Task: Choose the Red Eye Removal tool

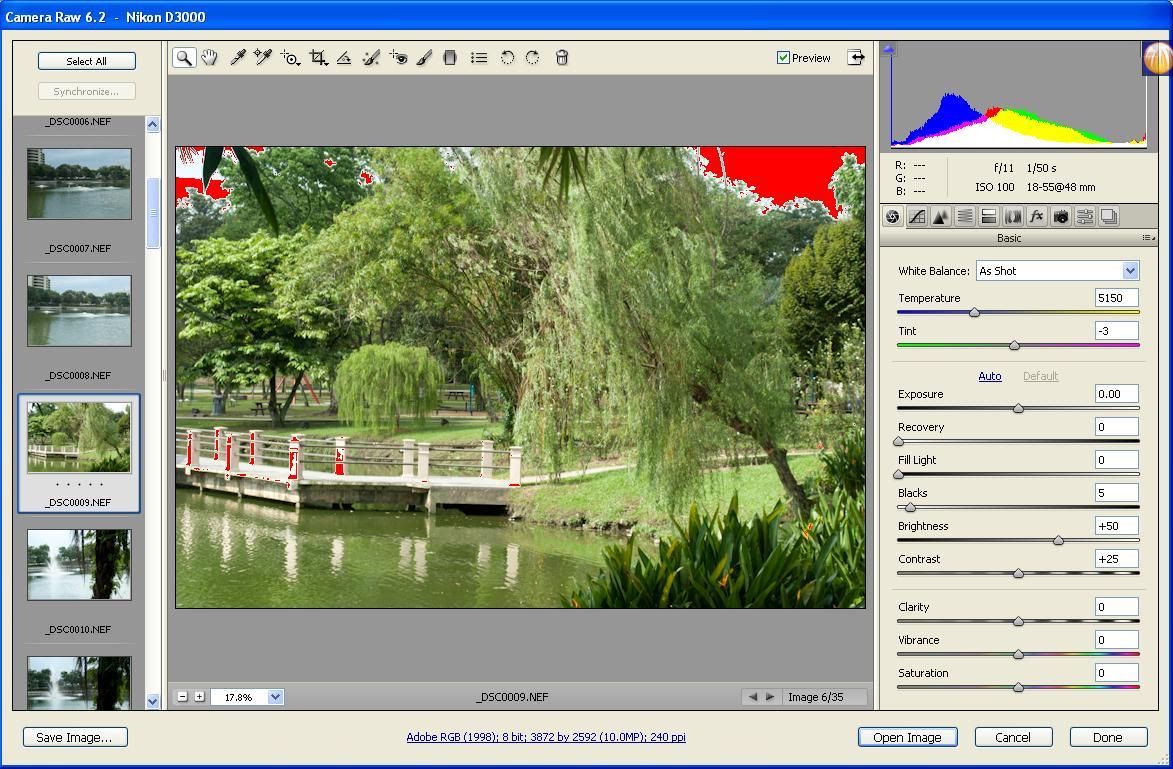Action: [x=398, y=58]
